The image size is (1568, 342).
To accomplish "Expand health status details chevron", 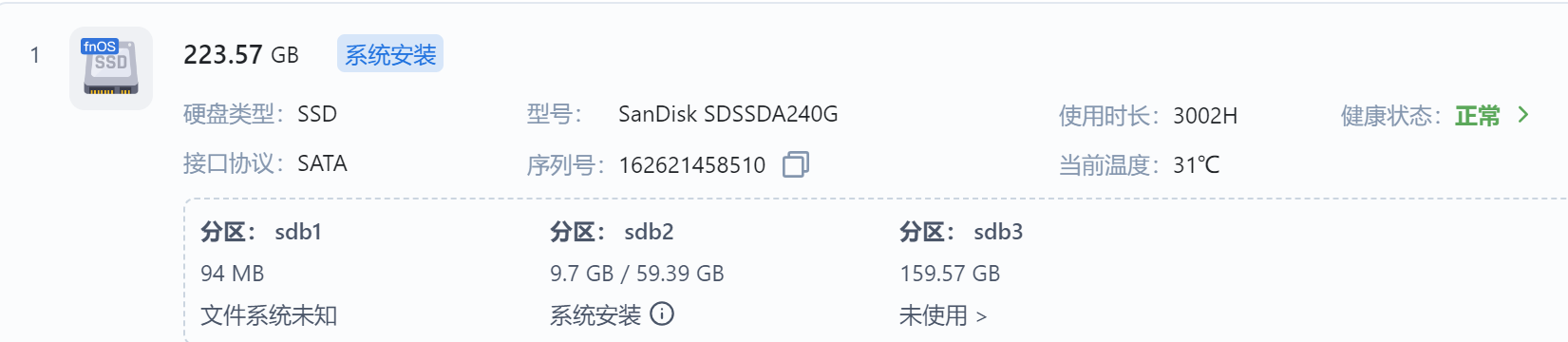I will pos(1523,115).
